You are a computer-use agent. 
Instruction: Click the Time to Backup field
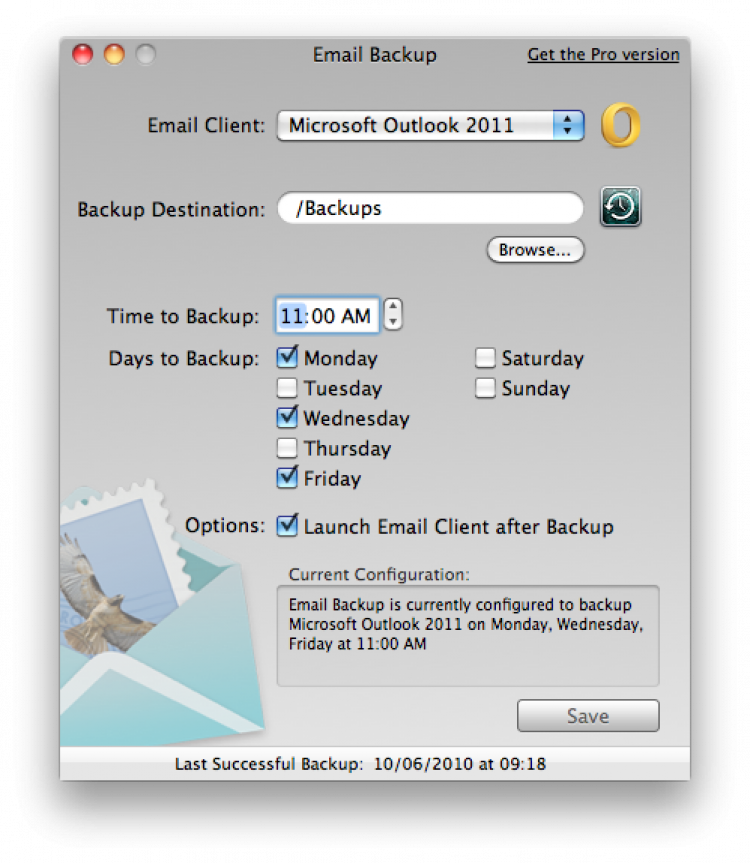tap(327, 315)
